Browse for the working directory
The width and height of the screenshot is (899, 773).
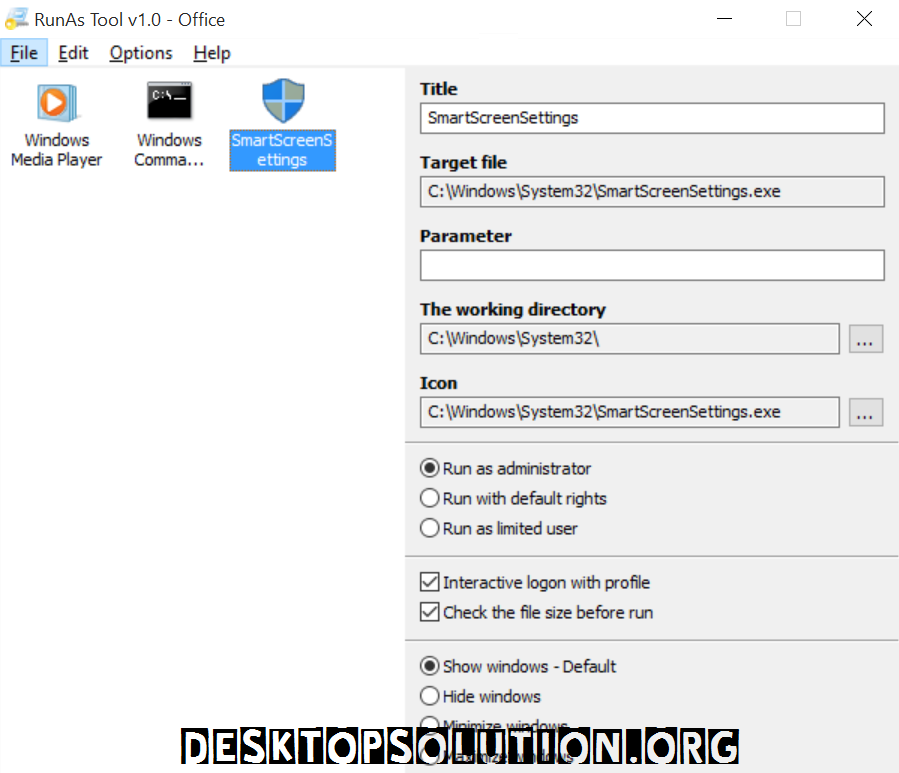865,339
